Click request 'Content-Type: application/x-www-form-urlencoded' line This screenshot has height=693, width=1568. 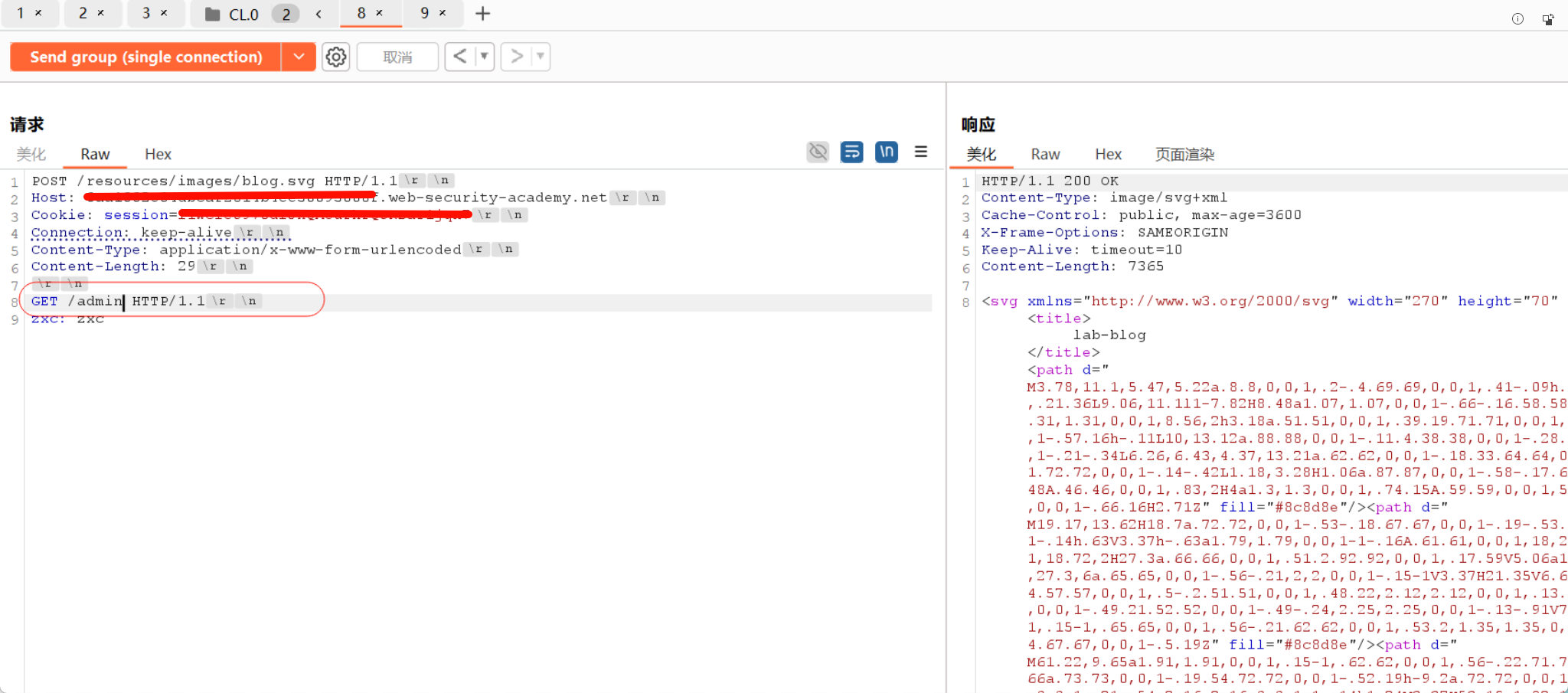point(247,250)
